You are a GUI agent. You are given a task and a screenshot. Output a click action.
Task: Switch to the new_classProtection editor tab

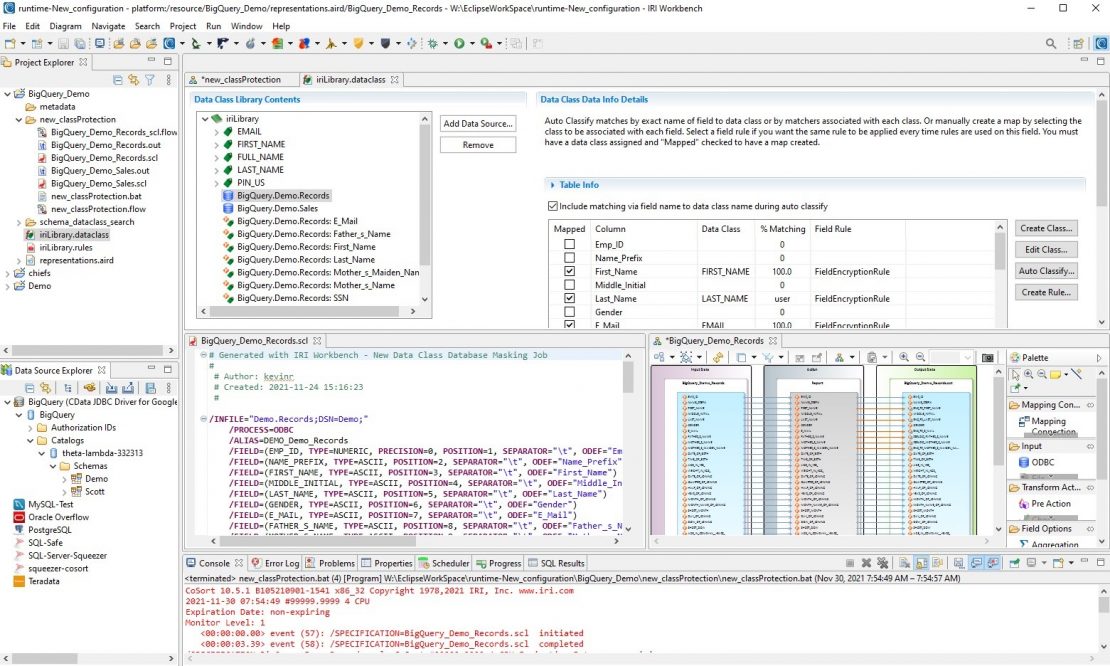[240, 80]
